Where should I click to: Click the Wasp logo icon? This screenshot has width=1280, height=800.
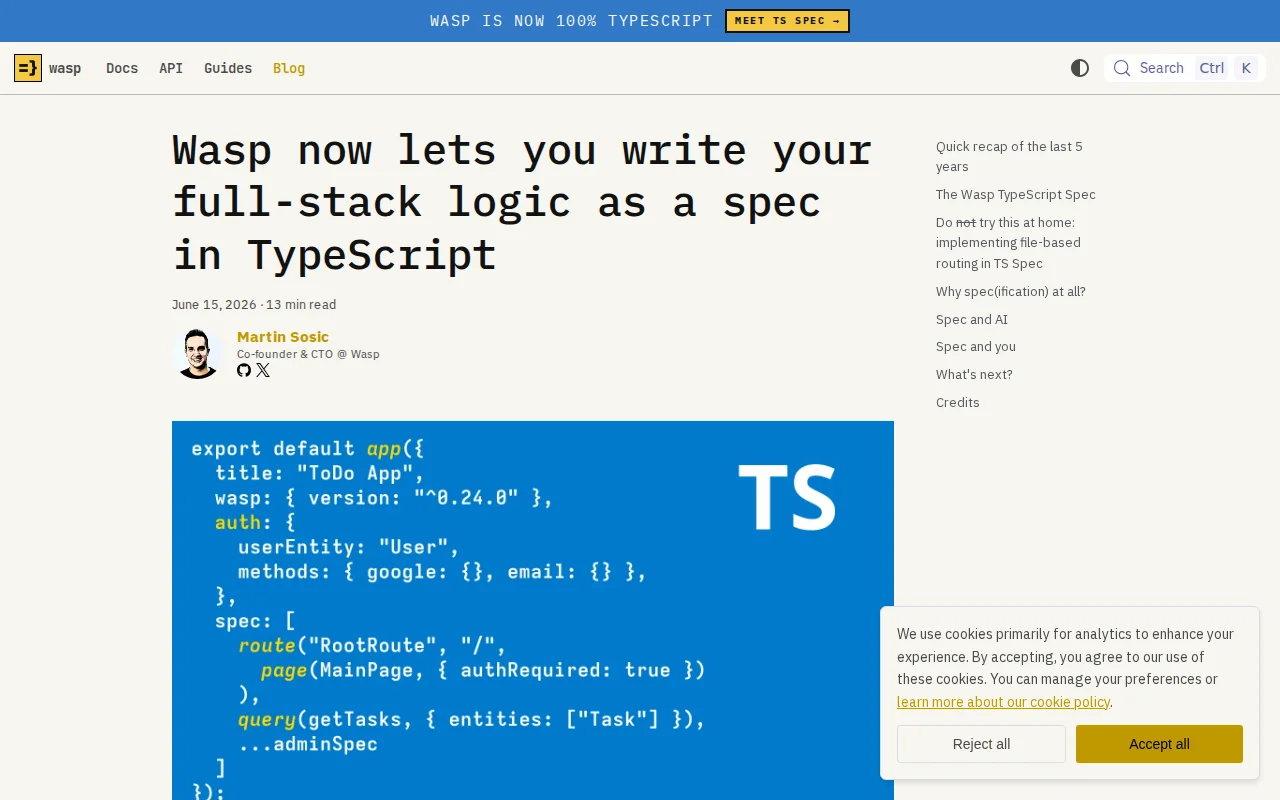28,68
